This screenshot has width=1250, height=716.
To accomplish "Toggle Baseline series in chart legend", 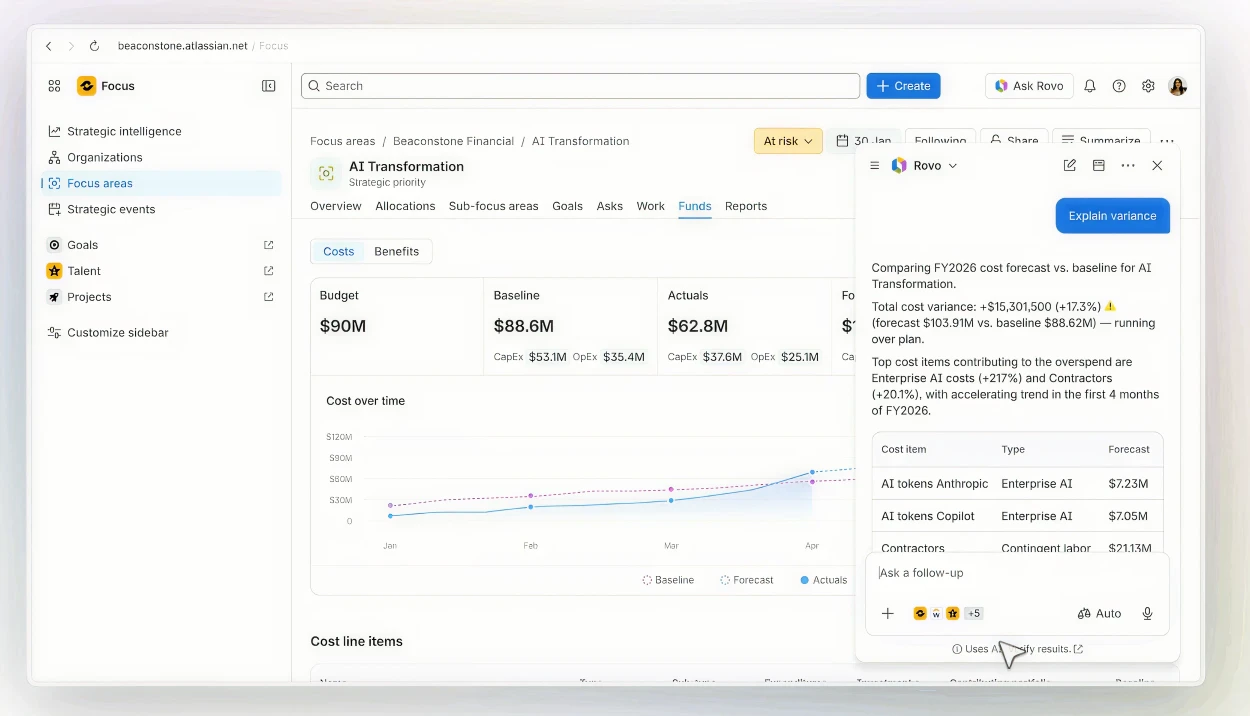I will click(x=668, y=580).
